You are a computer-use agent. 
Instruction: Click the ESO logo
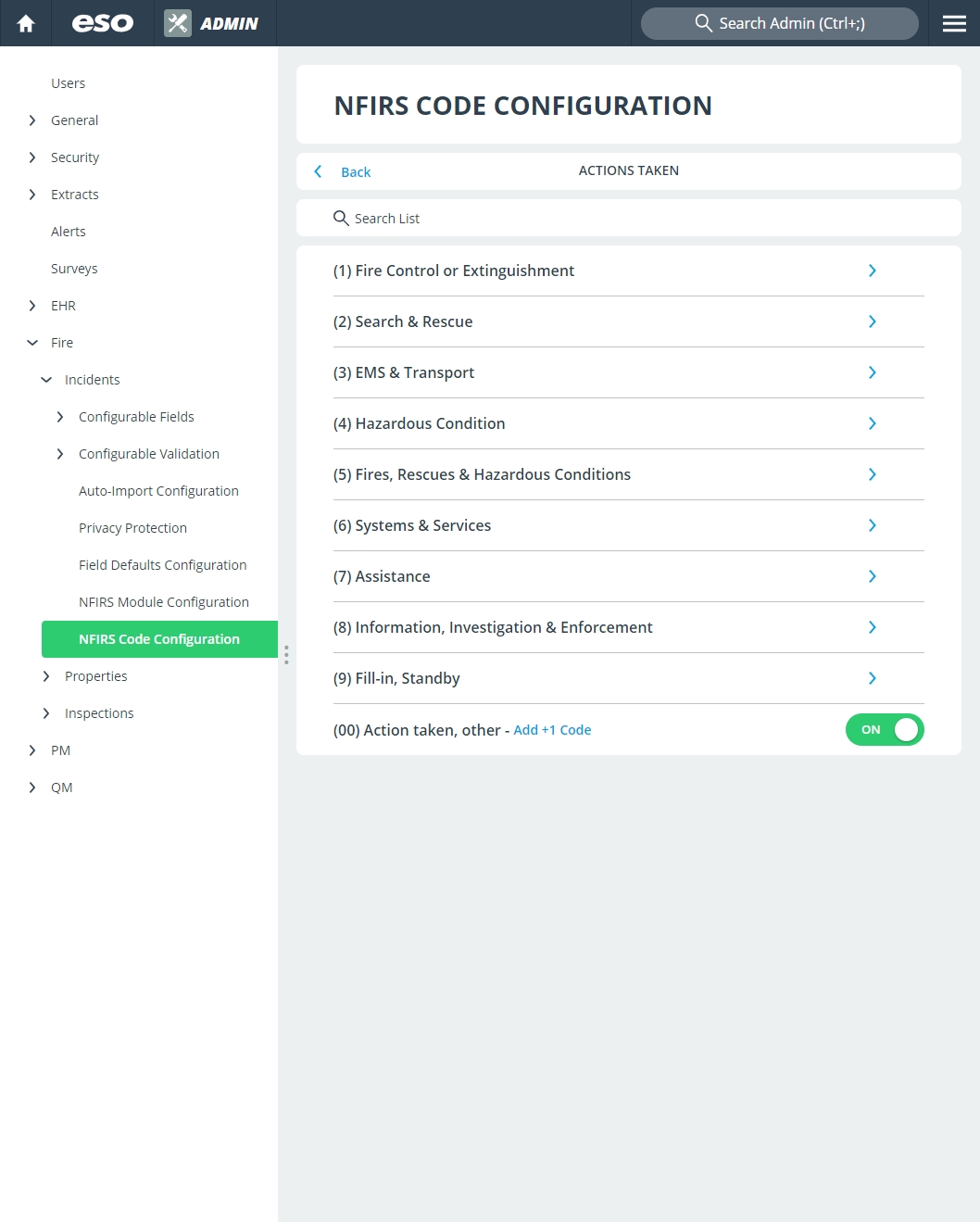(103, 23)
